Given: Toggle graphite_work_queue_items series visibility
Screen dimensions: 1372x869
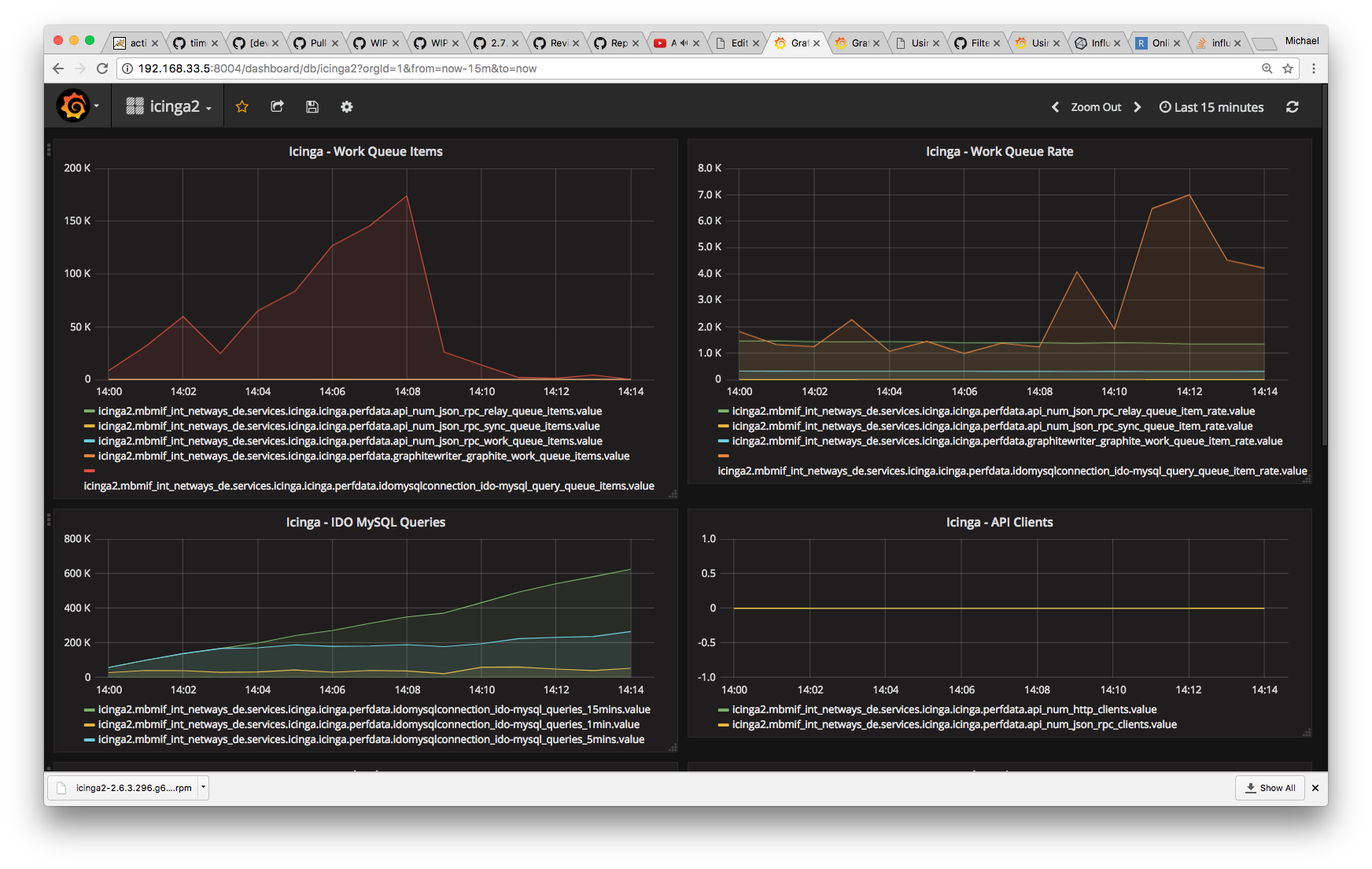Looking at the screenshot, I should (363, 456).
